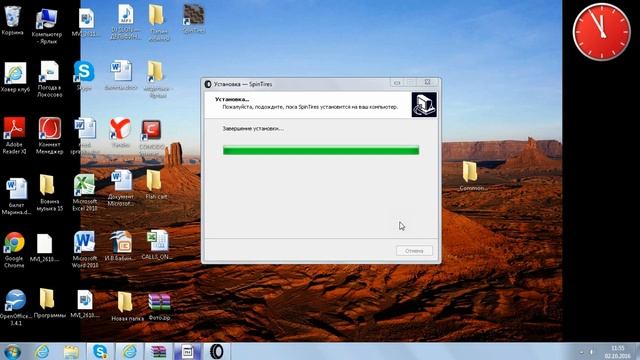Switch to SpinTires tire icon on taskbar
Screen dimensions: 640x360
click(216, 351)
